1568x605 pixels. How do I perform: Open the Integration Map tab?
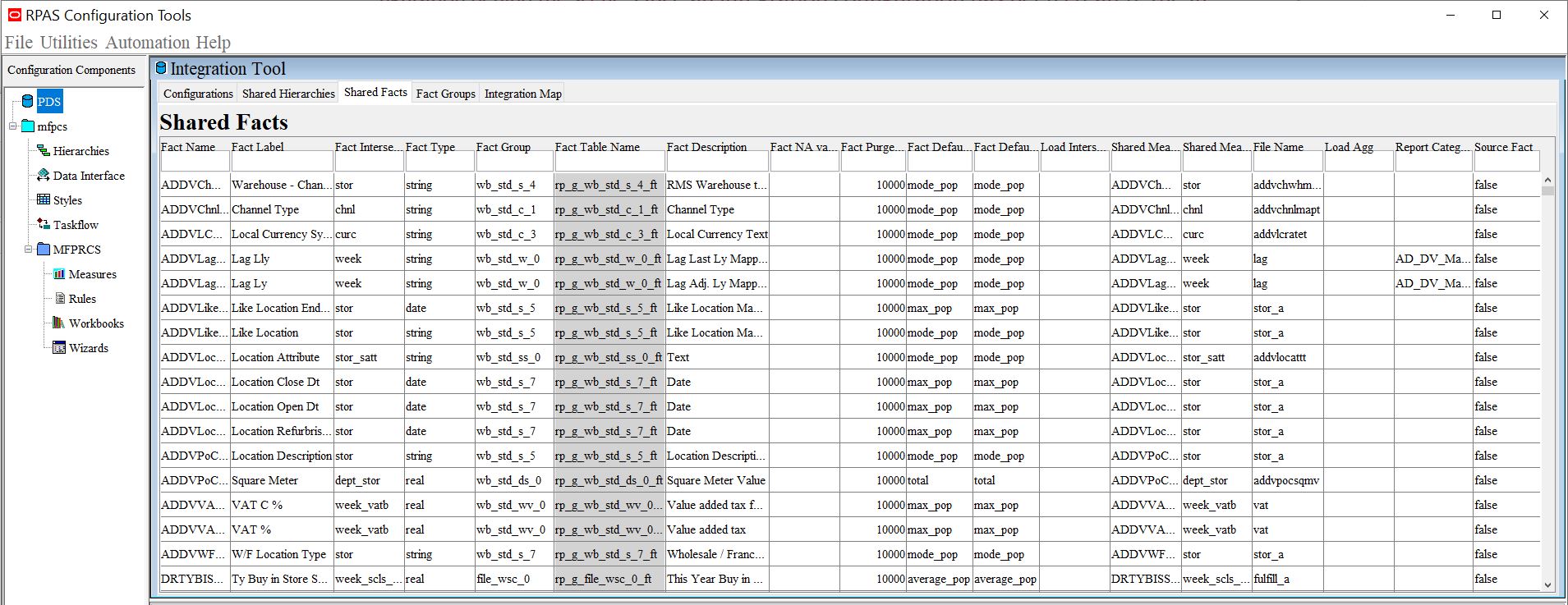click(x=523, y=94)
